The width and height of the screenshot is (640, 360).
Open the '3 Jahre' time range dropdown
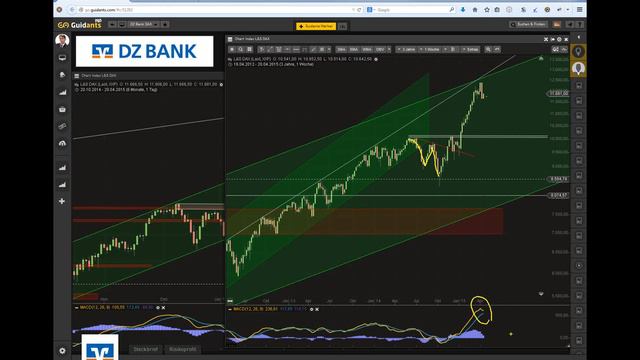click(x=407, y=49)
